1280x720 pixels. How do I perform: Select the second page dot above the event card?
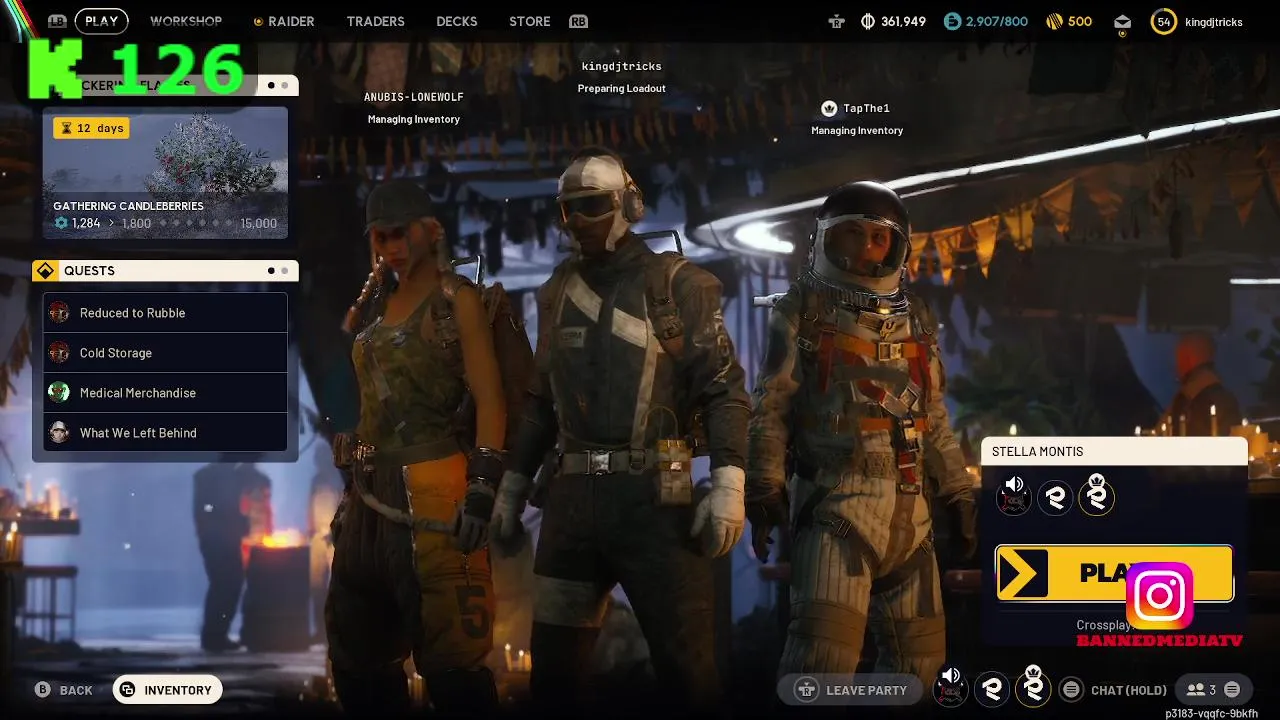[x=284, y=86]
